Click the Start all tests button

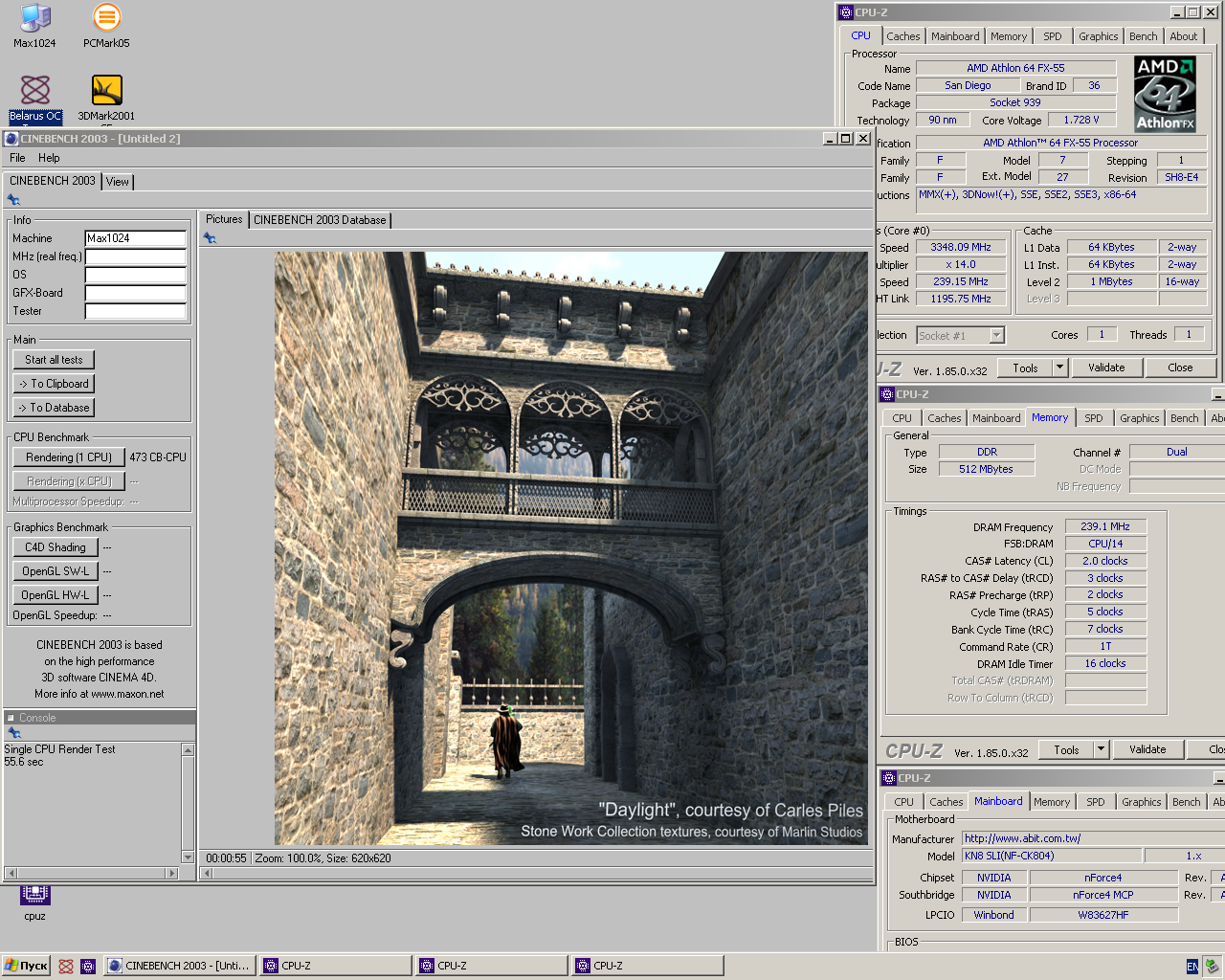pos(54,360)
